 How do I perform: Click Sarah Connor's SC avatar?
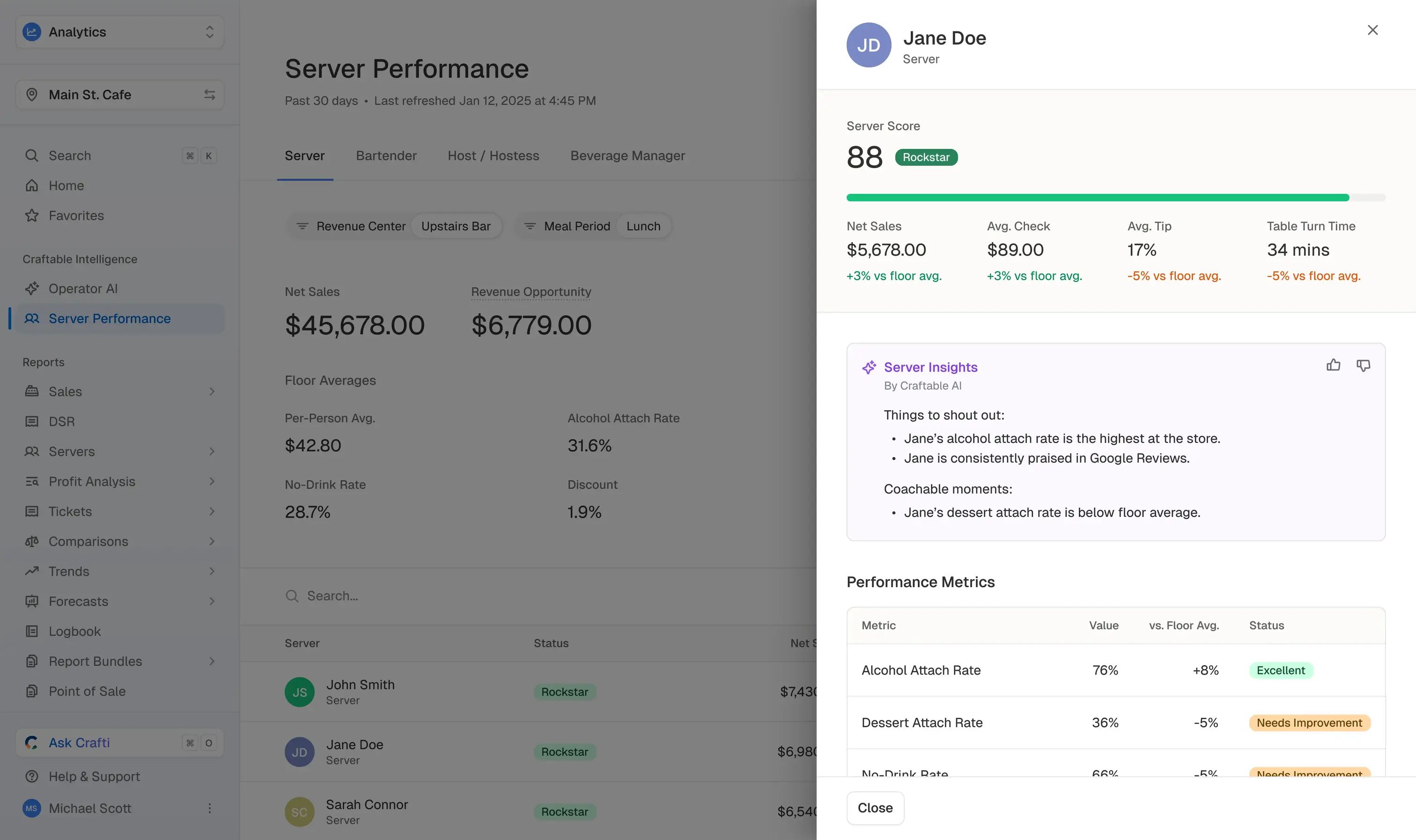[299, 812]
